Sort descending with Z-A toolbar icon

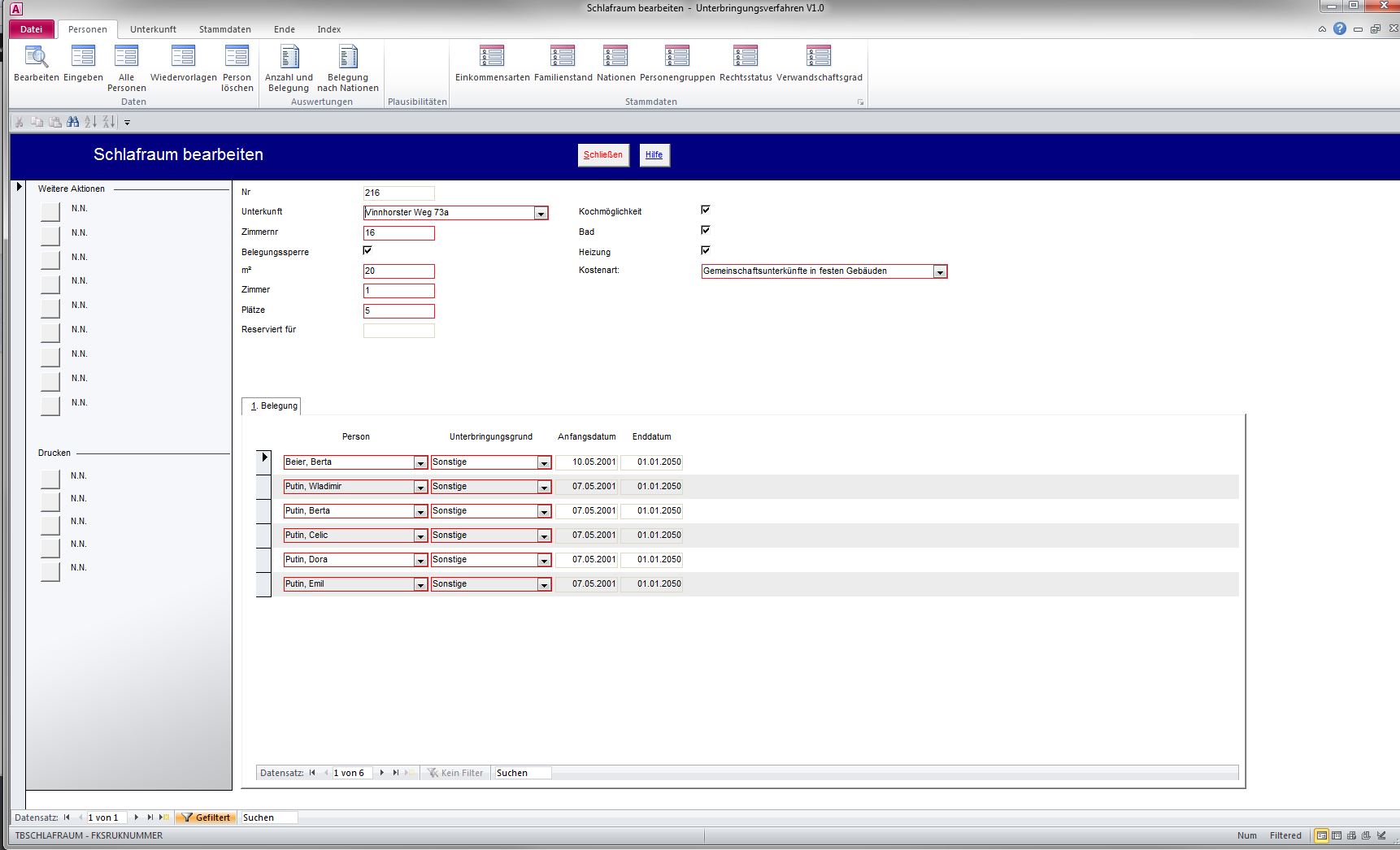(109, 122)
